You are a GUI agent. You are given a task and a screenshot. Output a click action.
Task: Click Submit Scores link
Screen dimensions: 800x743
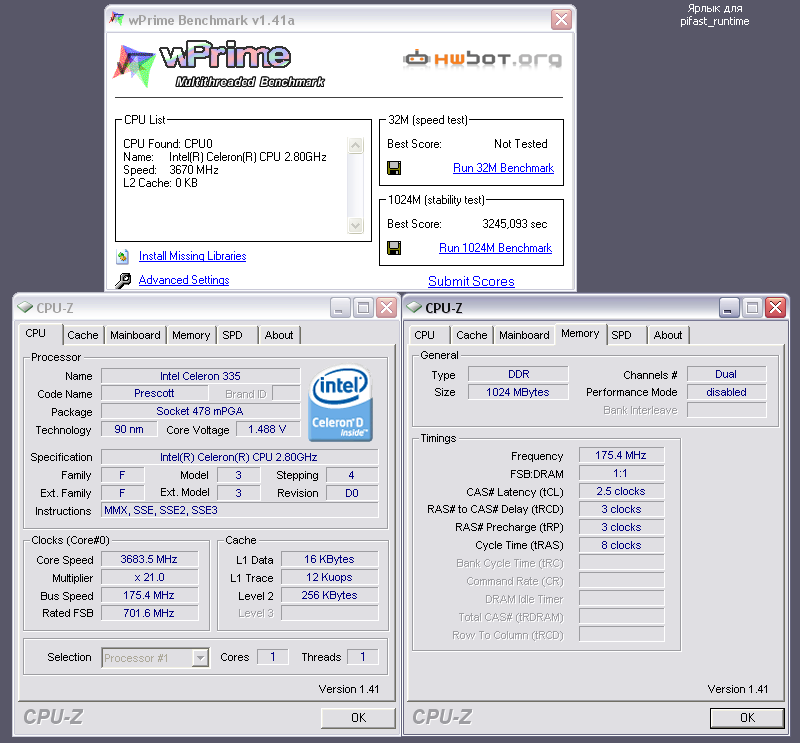(471, 281)
